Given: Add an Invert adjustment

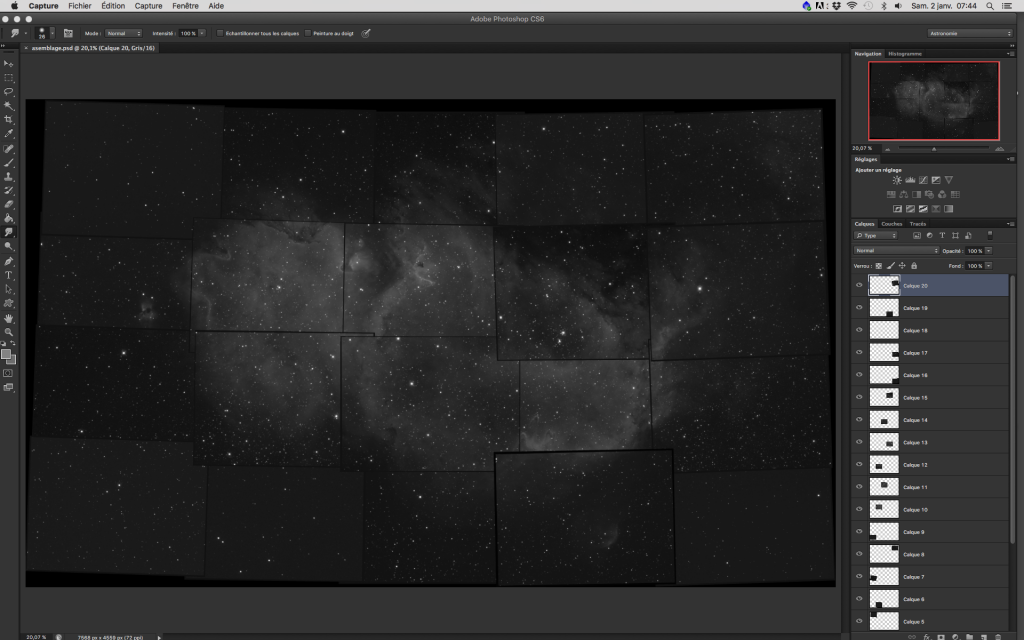Looking at the screenshot, I should point(897,209).
